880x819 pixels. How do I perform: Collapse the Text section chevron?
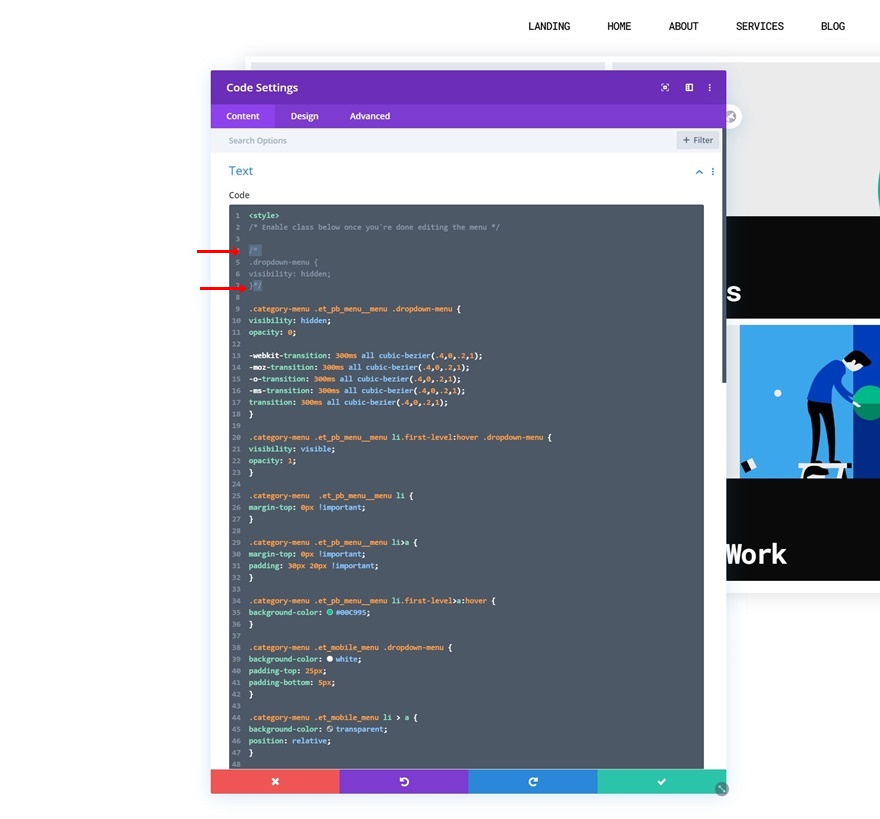(x=699, y=172)
